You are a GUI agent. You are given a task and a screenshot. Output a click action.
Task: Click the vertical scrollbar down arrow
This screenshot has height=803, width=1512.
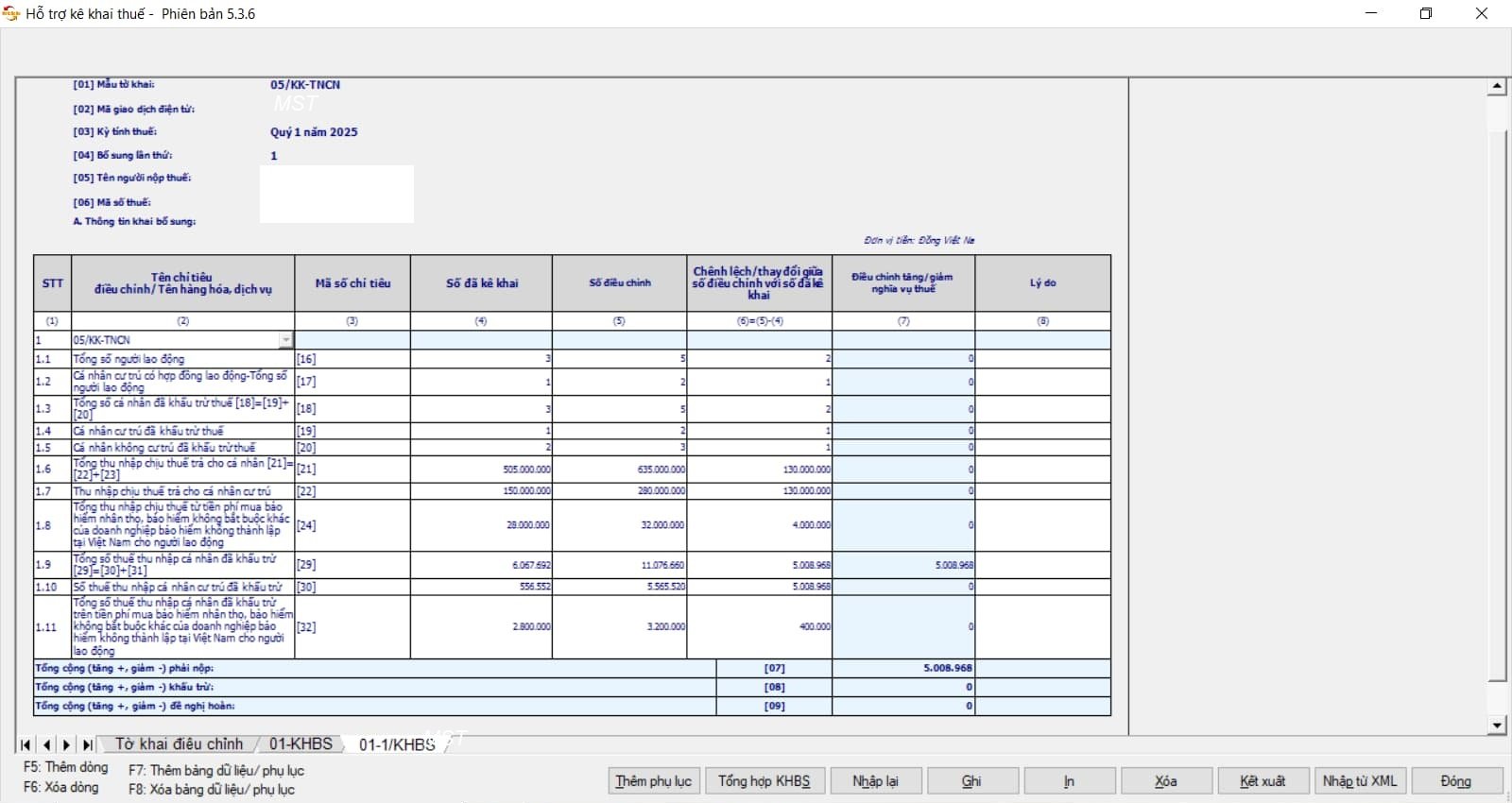pos(1497,726)
